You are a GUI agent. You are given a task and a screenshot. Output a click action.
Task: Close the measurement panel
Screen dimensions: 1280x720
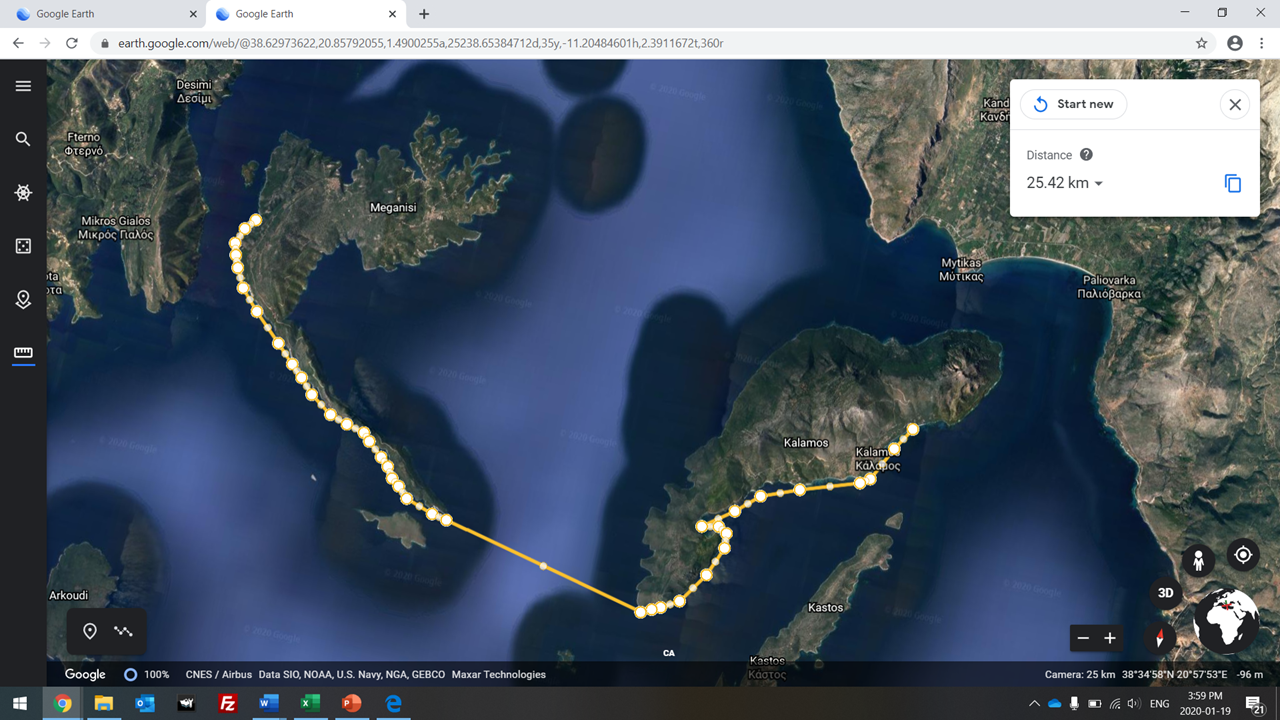click(x=1235, y=104)
